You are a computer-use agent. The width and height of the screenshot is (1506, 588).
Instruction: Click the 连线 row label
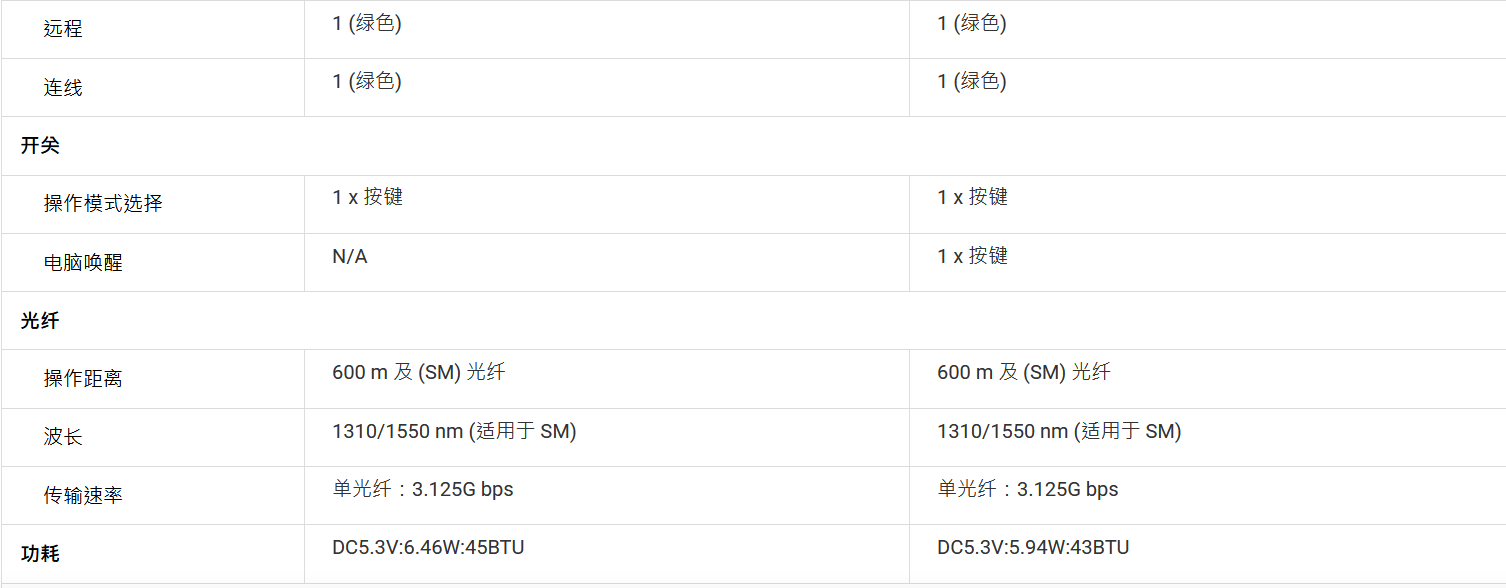[63, 88]
